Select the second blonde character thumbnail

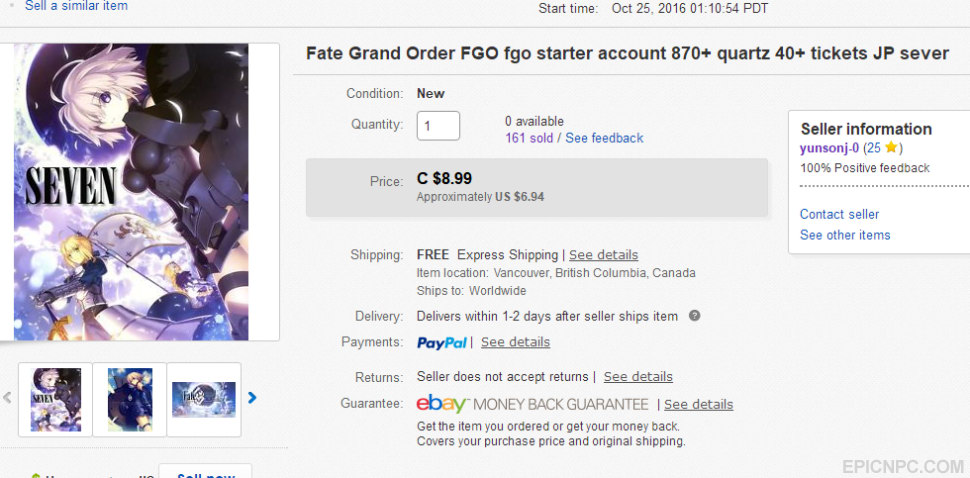[x=130, y=399]
